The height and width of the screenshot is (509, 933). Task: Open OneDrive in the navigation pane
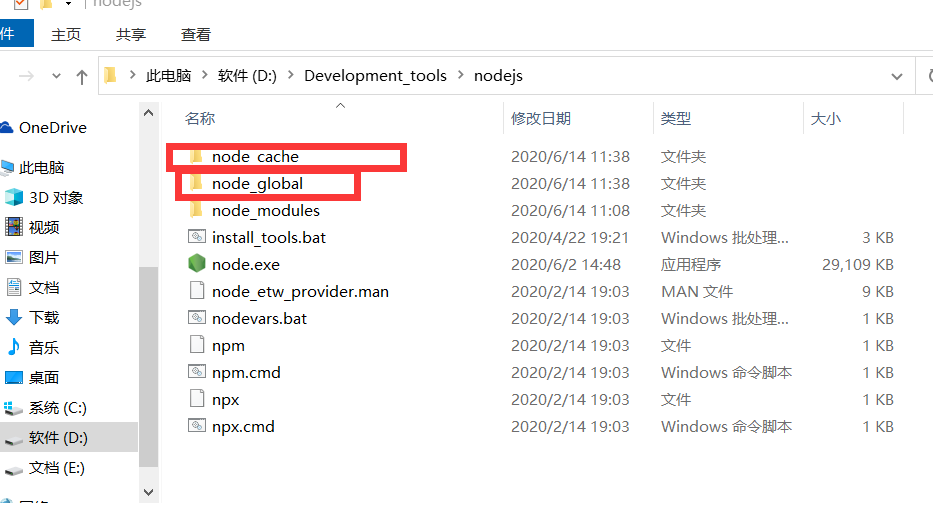[x=52, y=127]
